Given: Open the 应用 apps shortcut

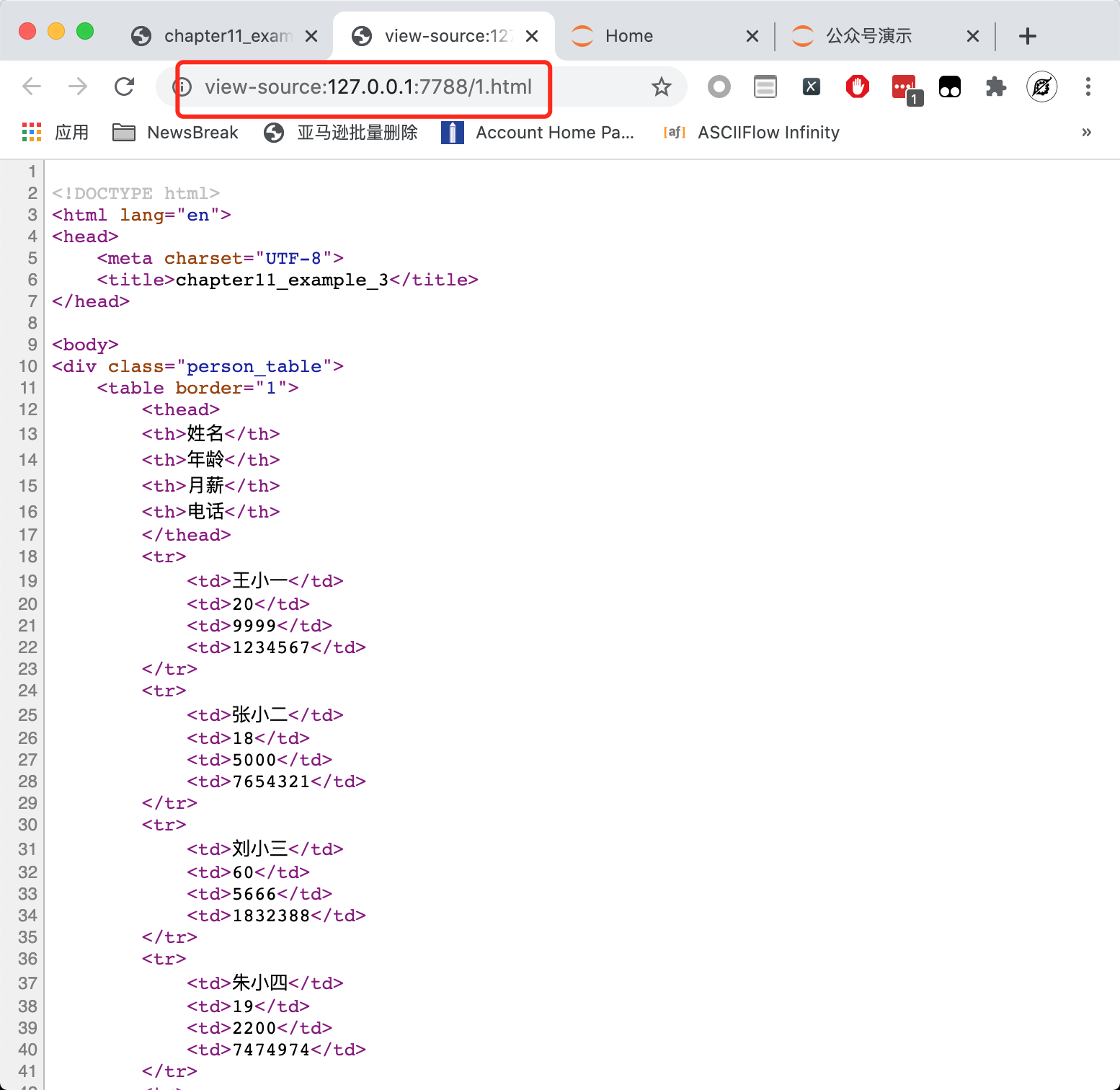Looking at the screenshot, I should [x=55, y=132].
